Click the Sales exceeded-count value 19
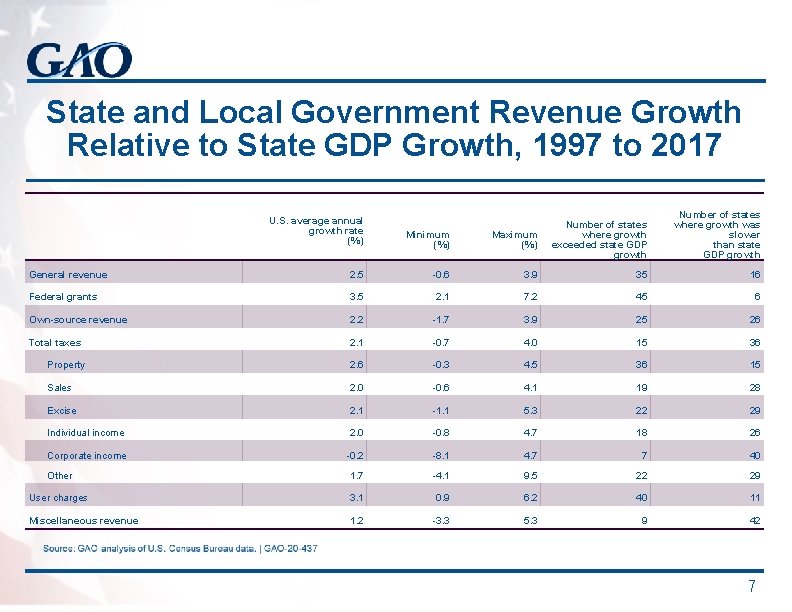The image size is (792, 612). [641, 388]
